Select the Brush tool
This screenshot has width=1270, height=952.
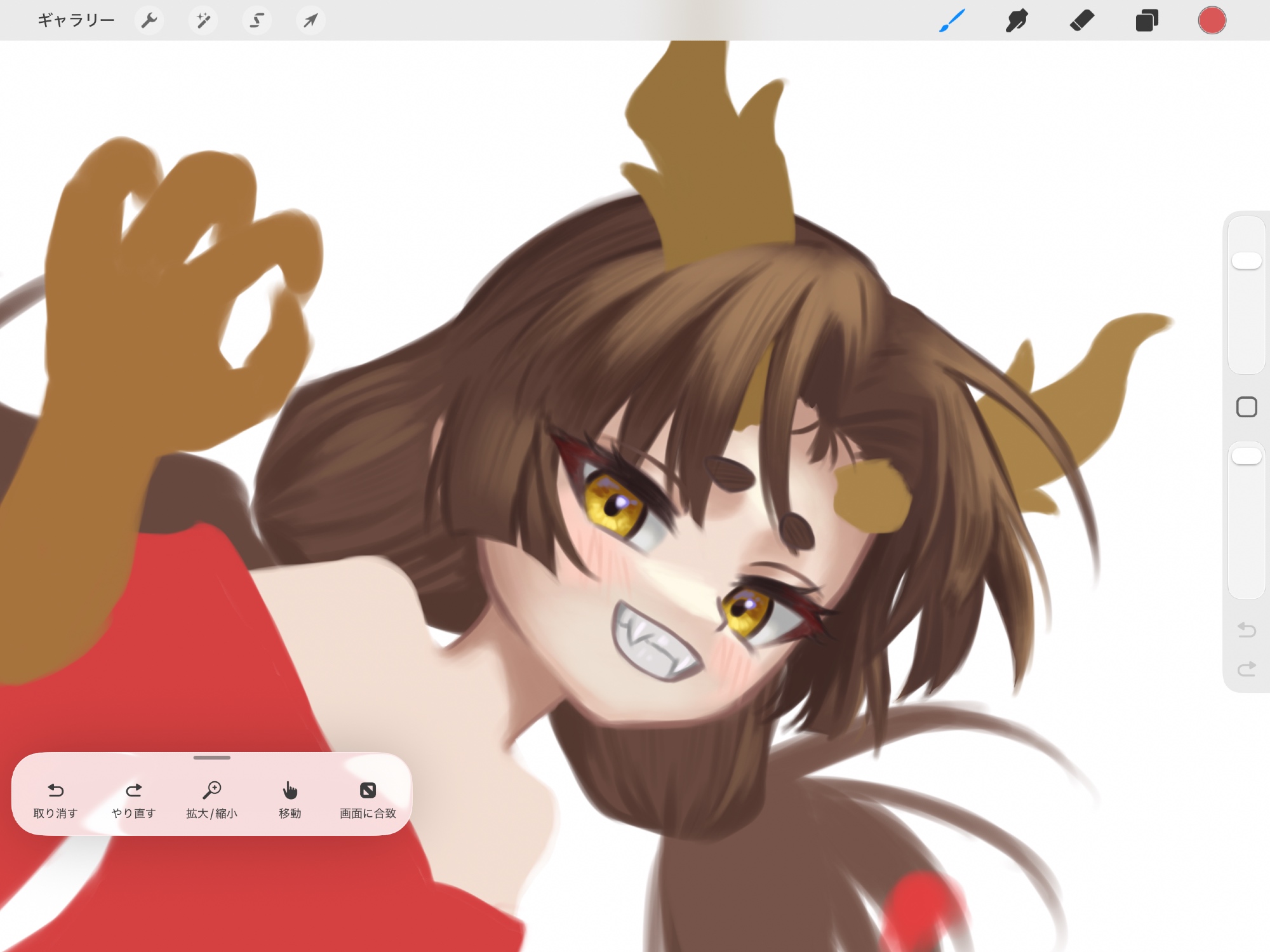[952, 21]
